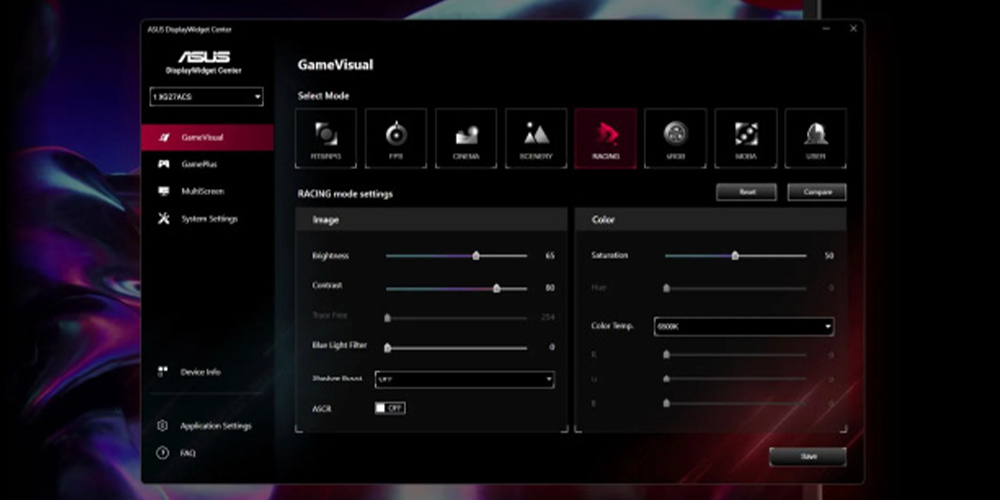
Task: Expand the Shadow Boost dropdown
Action: (x=464, y=379)
